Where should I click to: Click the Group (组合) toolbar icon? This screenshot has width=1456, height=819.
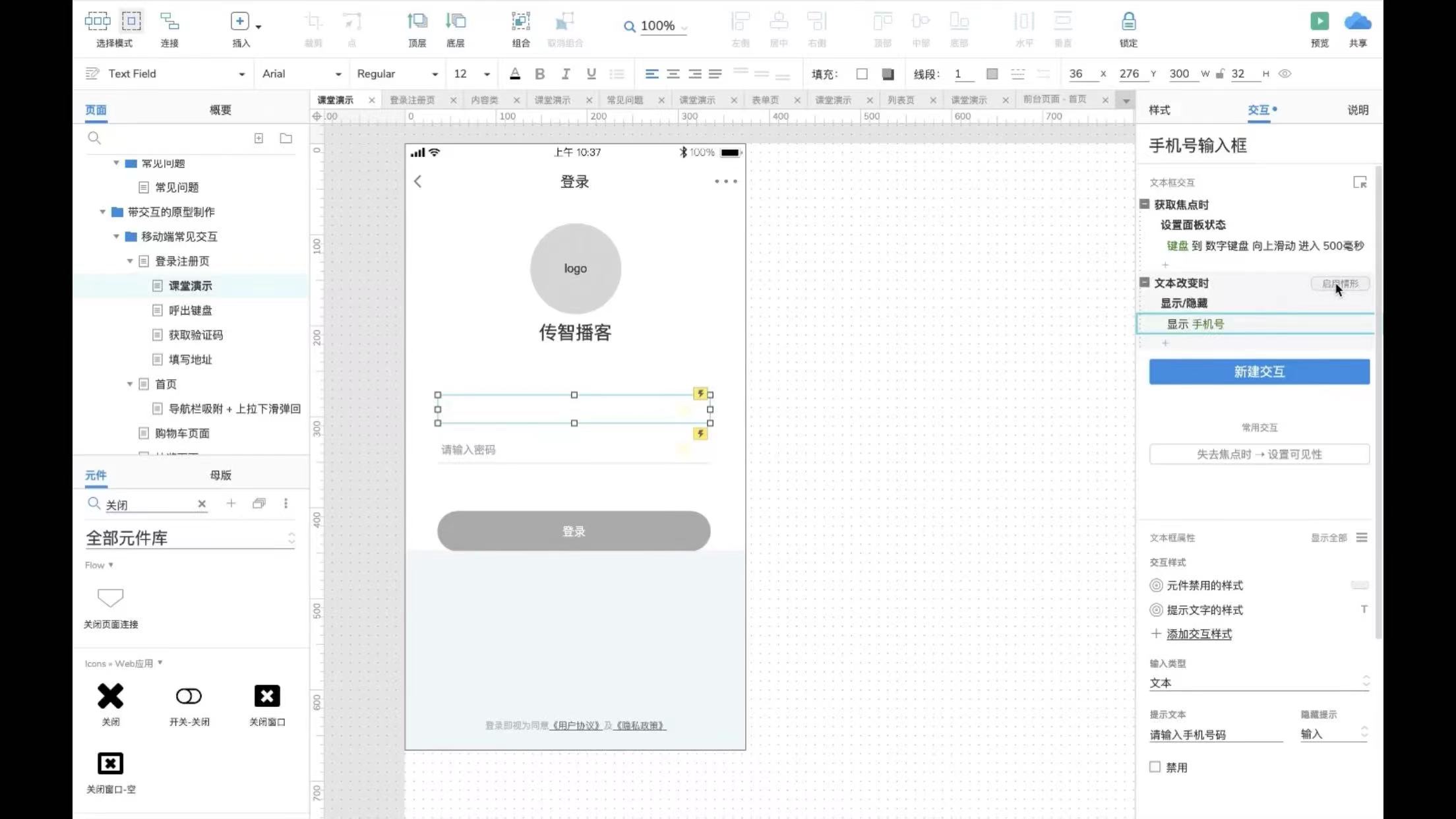pyautogui.click(x=520, y=22)
